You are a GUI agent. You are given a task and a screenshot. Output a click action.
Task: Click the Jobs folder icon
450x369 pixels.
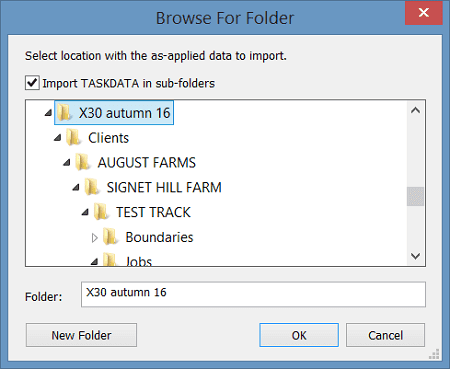pos(110,259)
